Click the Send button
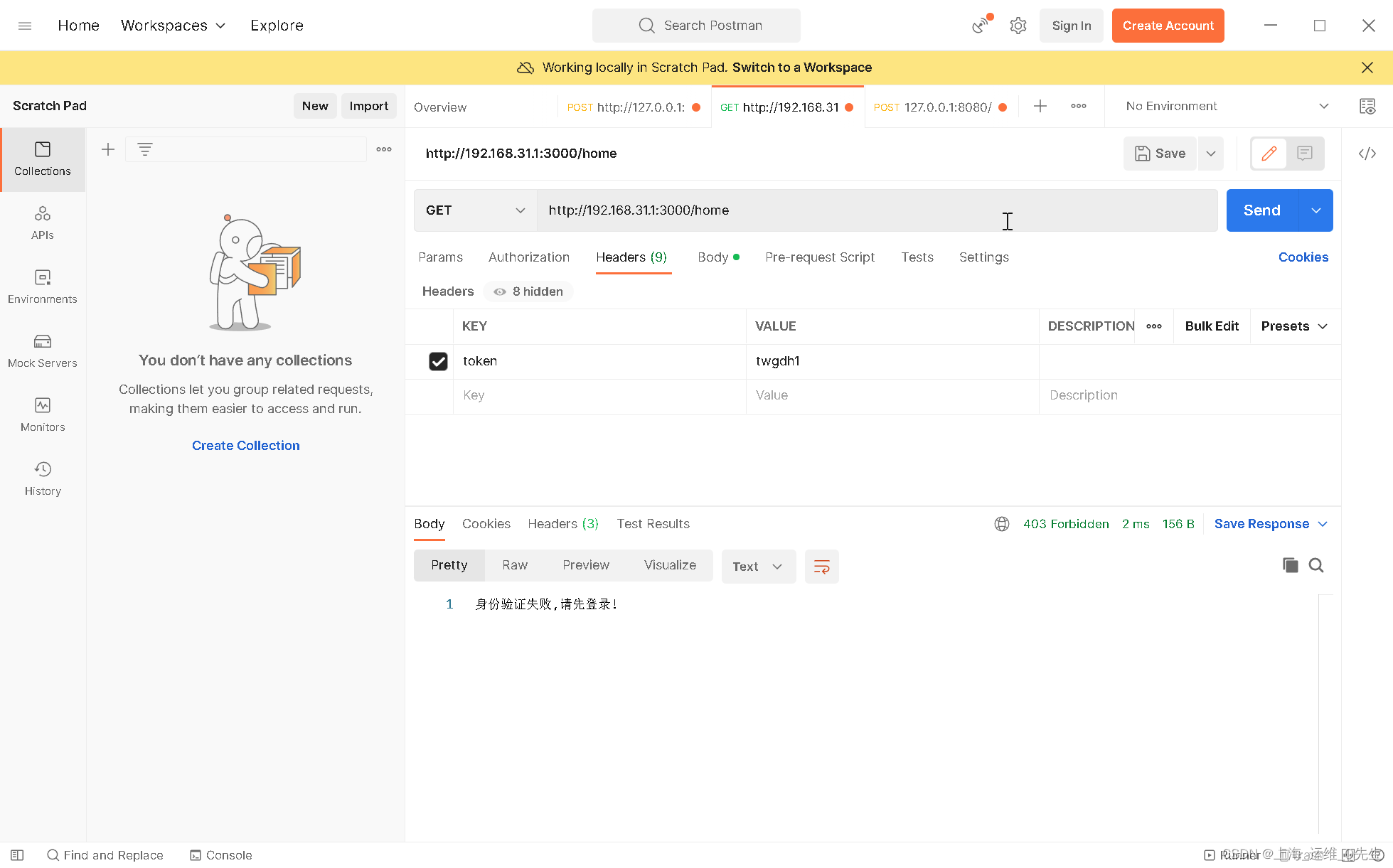This screenshot has width=1393, height=868. point(1262,210)
